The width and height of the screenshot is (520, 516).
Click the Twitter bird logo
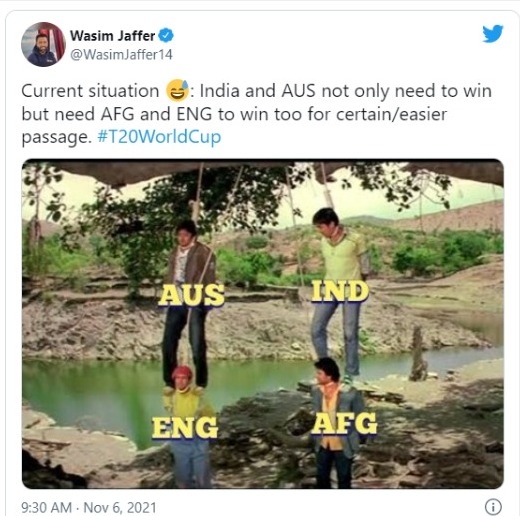(493, 33)
